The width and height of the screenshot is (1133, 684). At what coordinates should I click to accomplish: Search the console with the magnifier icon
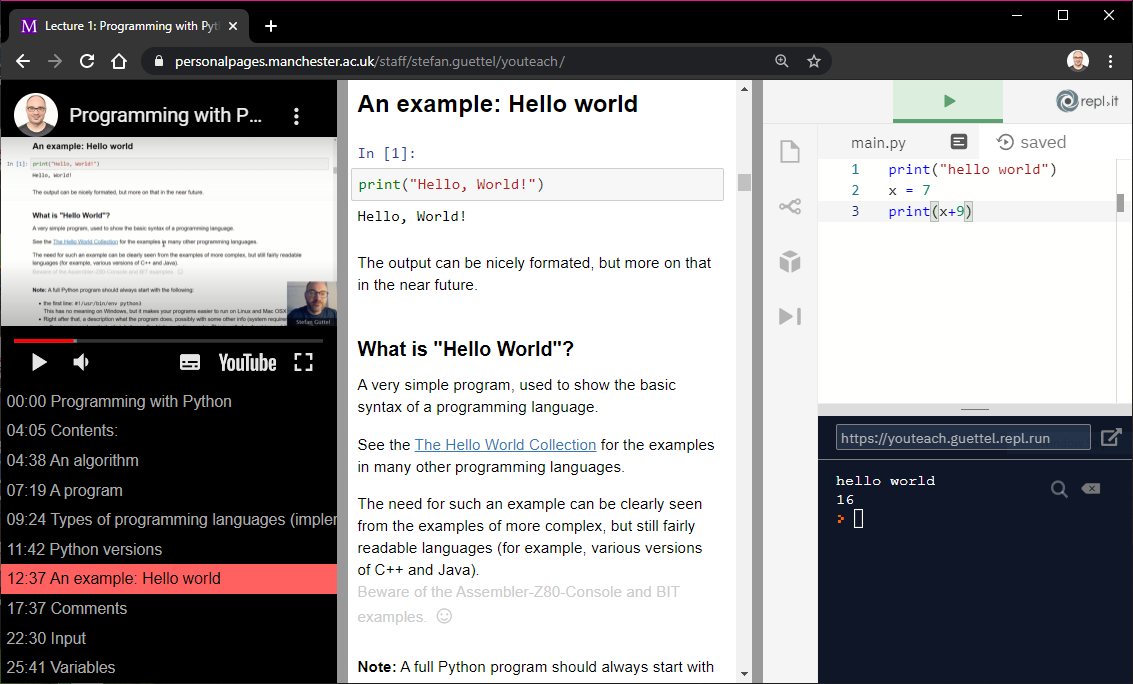(1059, 489)
